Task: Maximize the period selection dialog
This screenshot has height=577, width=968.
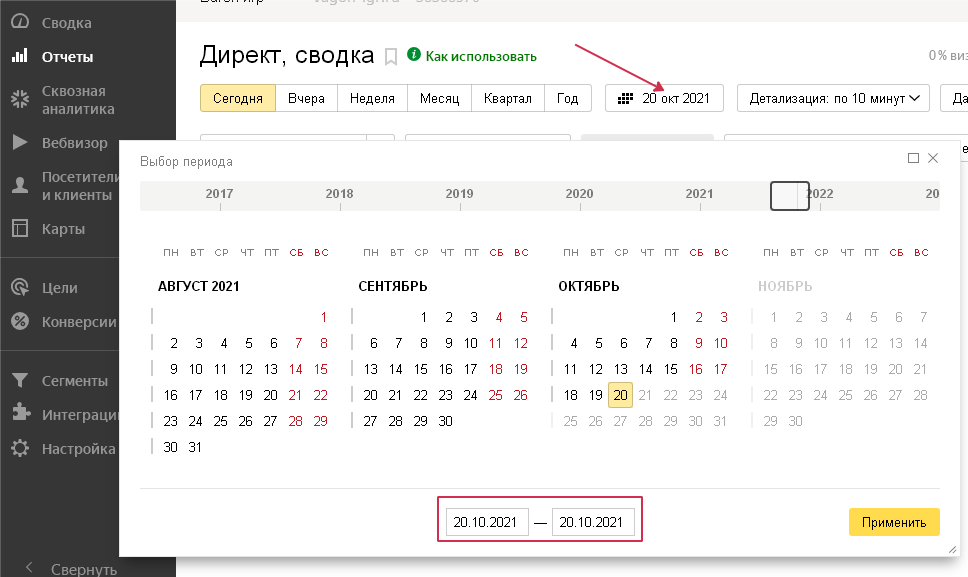Action: [913, 158]
